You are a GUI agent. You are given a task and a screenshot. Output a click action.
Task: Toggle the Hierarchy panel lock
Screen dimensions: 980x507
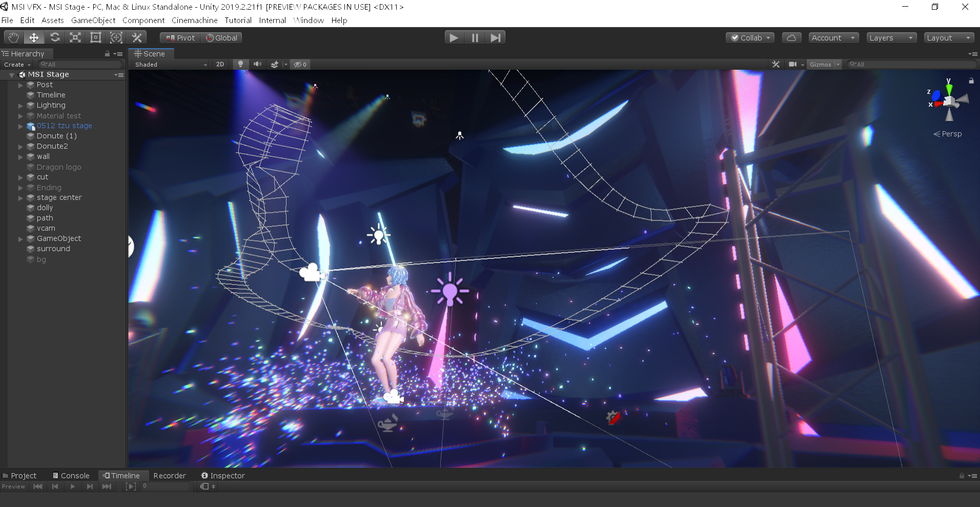tap(107, 54)
